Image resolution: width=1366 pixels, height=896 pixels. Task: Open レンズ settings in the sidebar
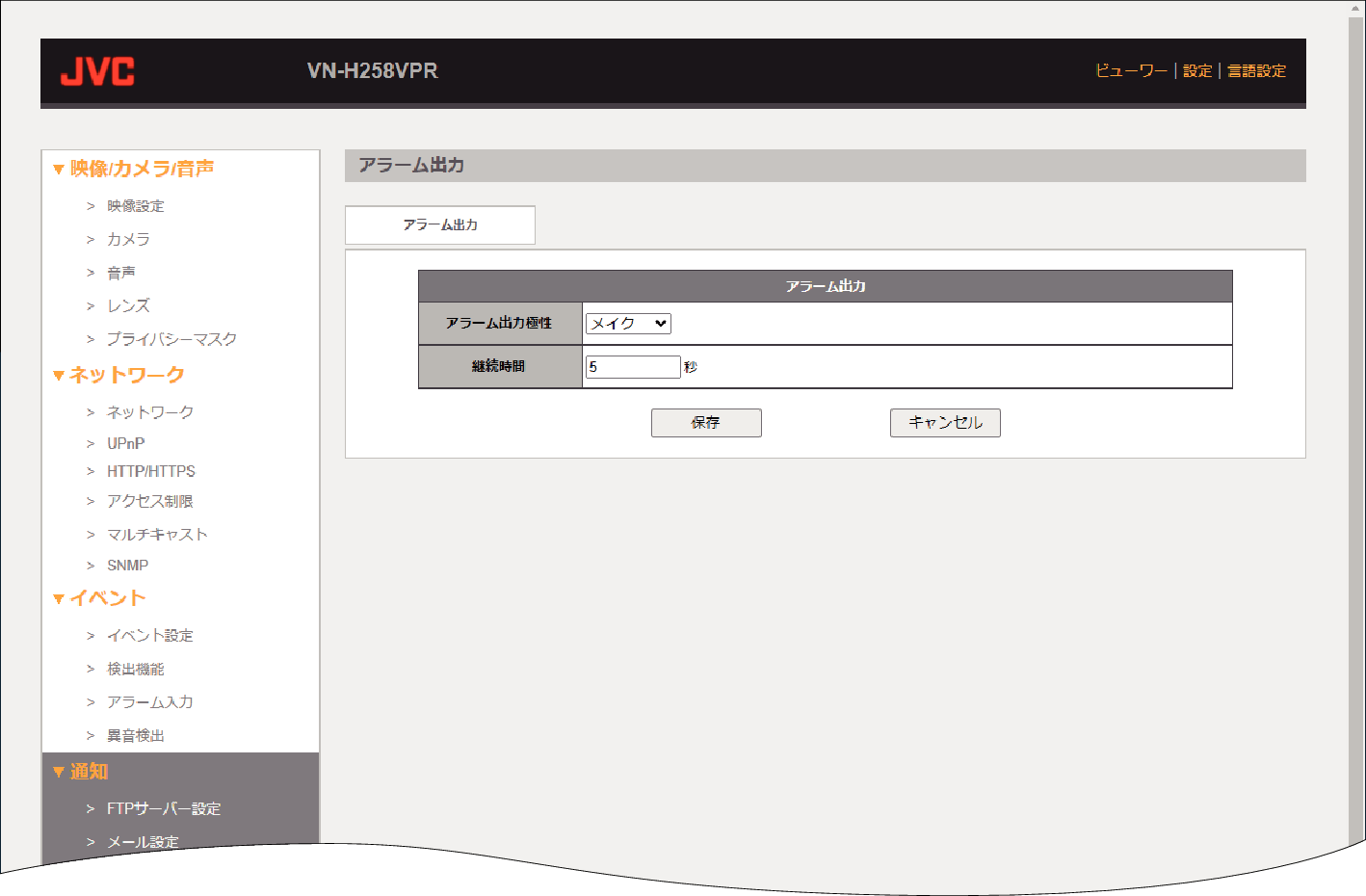coord(128,305)
